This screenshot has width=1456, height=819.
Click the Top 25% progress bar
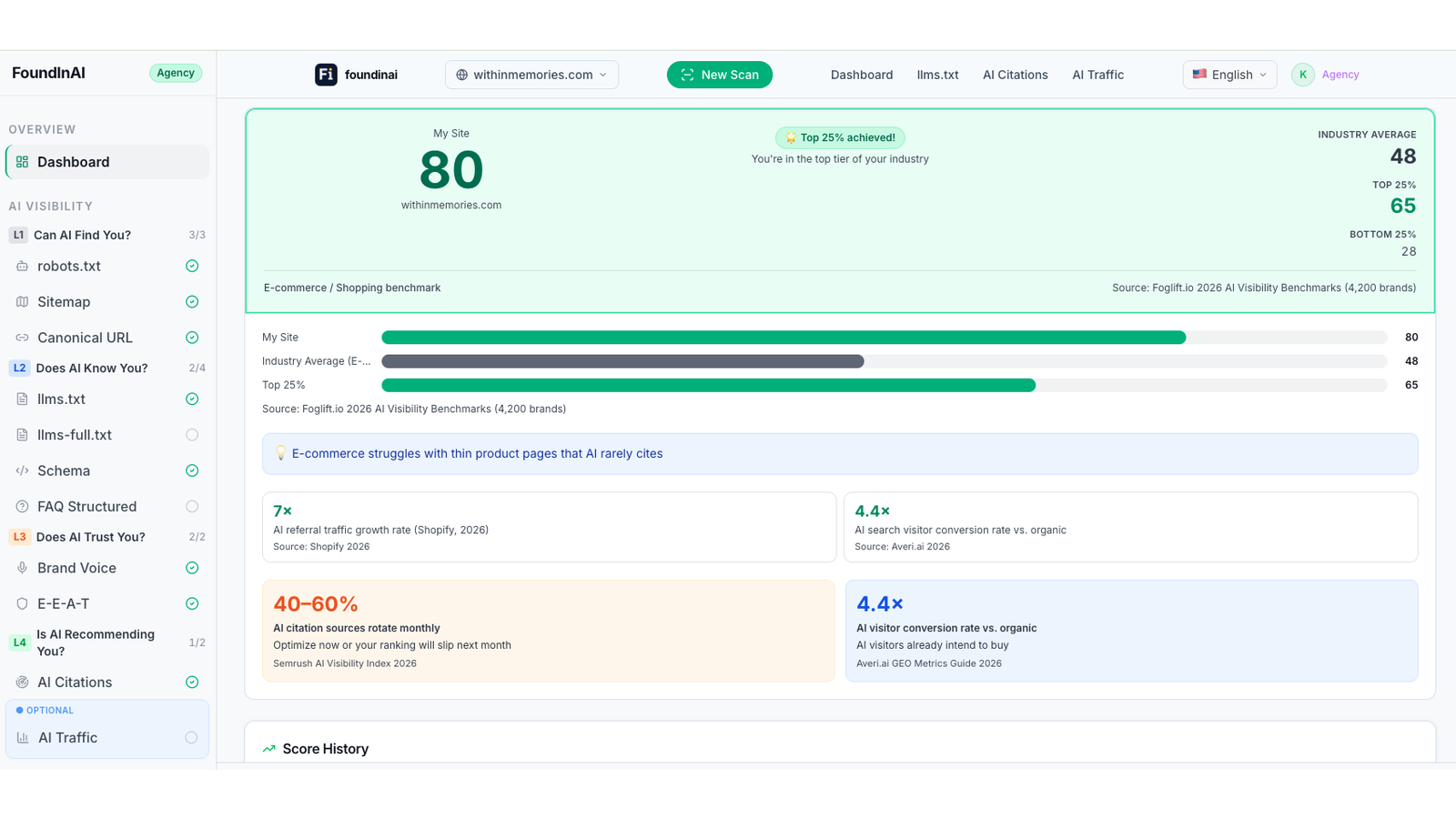click(885, 385)
